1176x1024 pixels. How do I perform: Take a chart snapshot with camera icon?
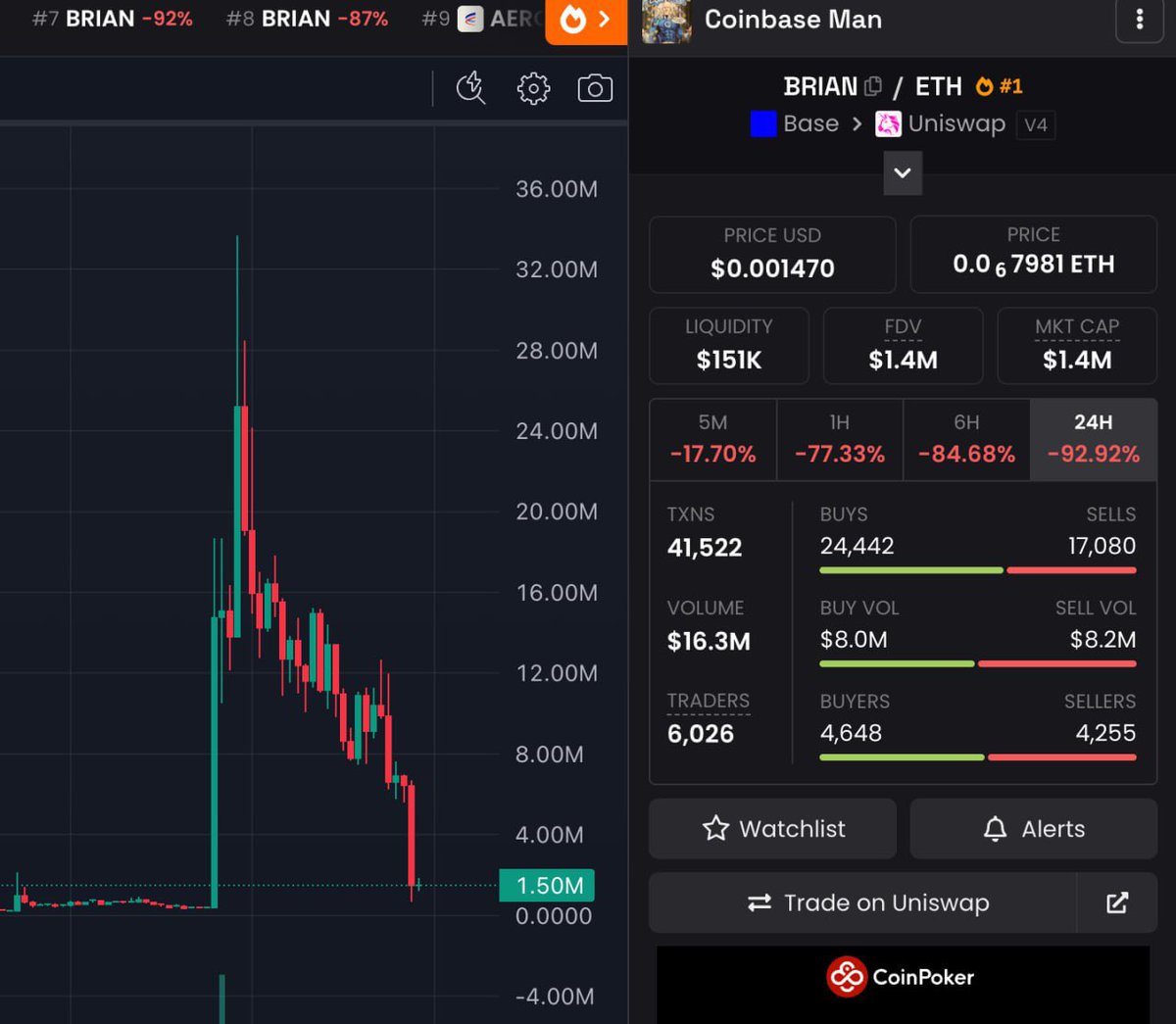595,88
